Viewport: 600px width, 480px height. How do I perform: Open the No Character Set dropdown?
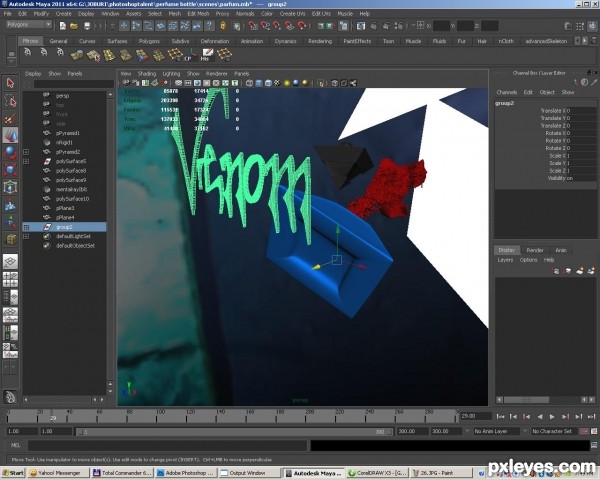coord(554,431)
